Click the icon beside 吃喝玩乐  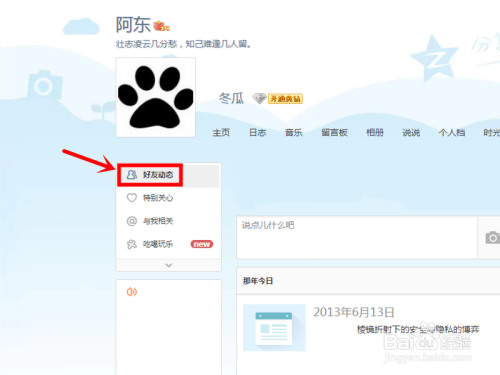132,244
